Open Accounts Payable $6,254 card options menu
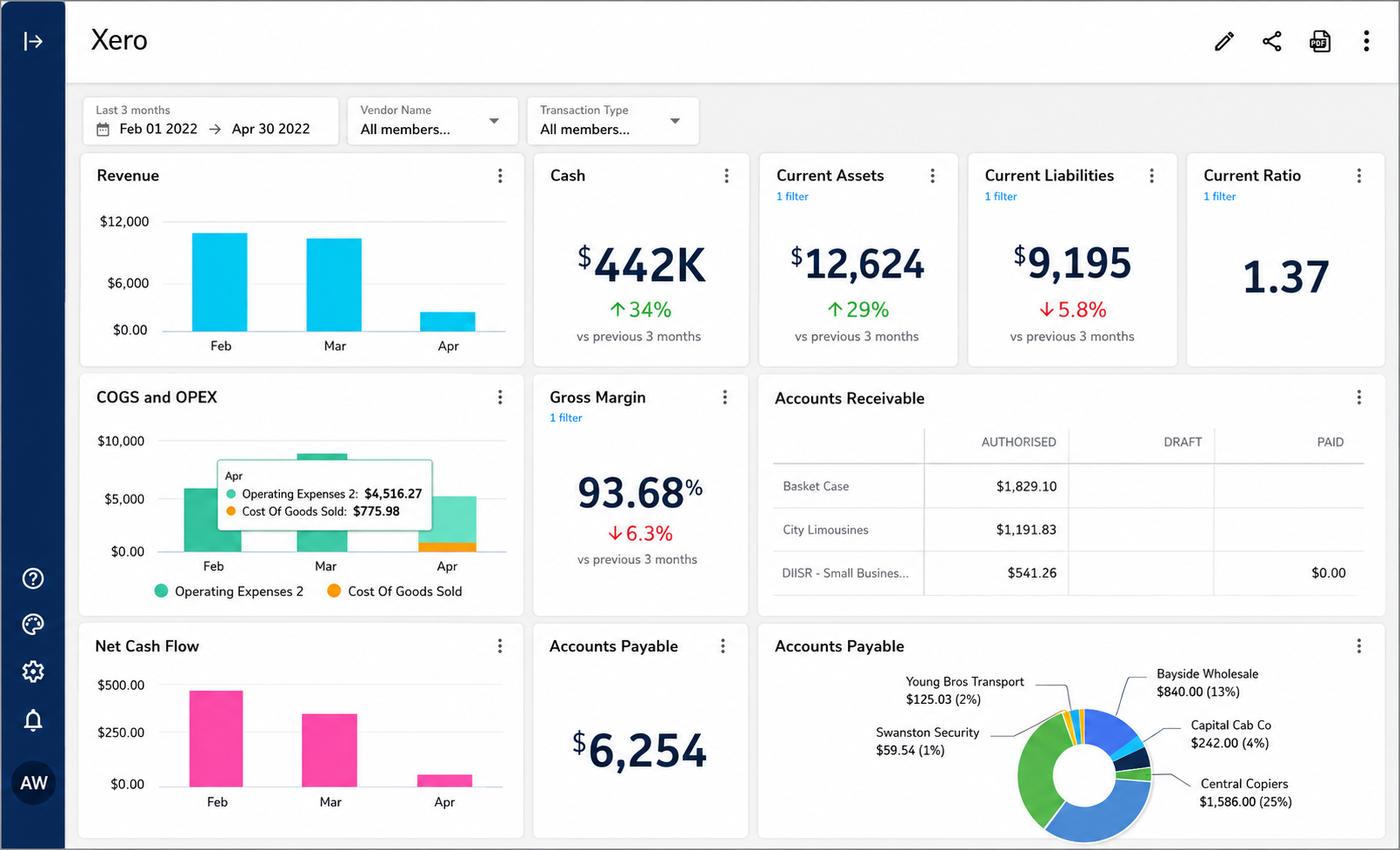The width and height of the screenshot is (1400, 850). pyautogui.click(x=723, y=646)
